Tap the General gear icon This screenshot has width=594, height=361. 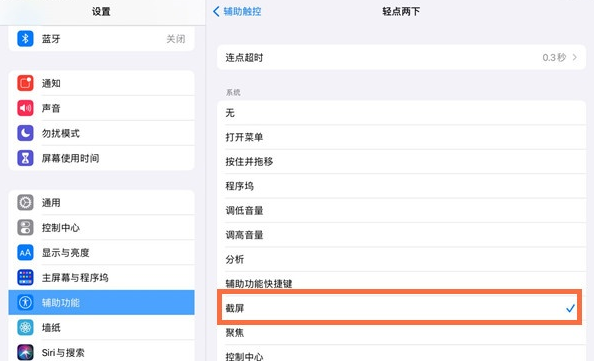pos(25,203)
